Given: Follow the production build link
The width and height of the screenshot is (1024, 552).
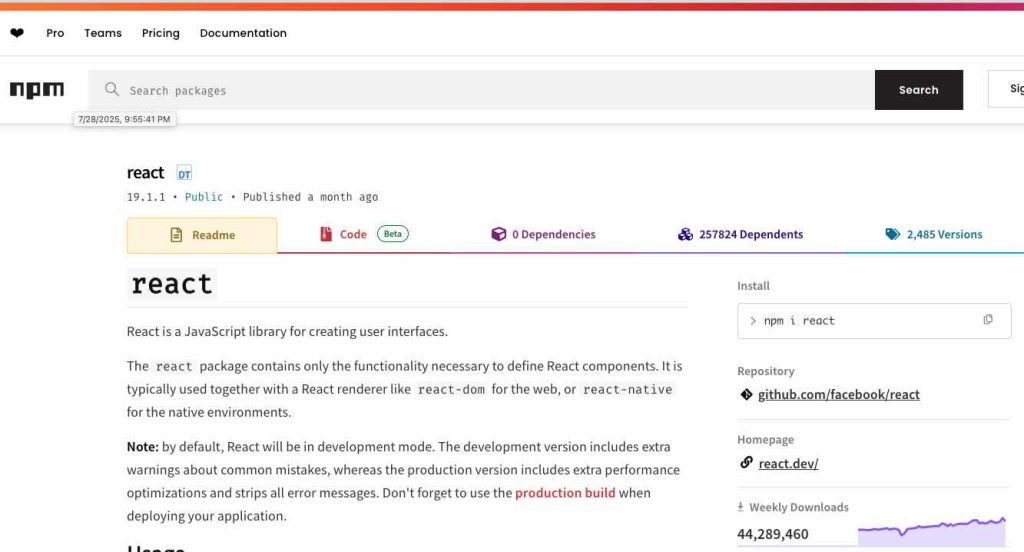Looking at the screenshot, I should [x=565, y=493].
